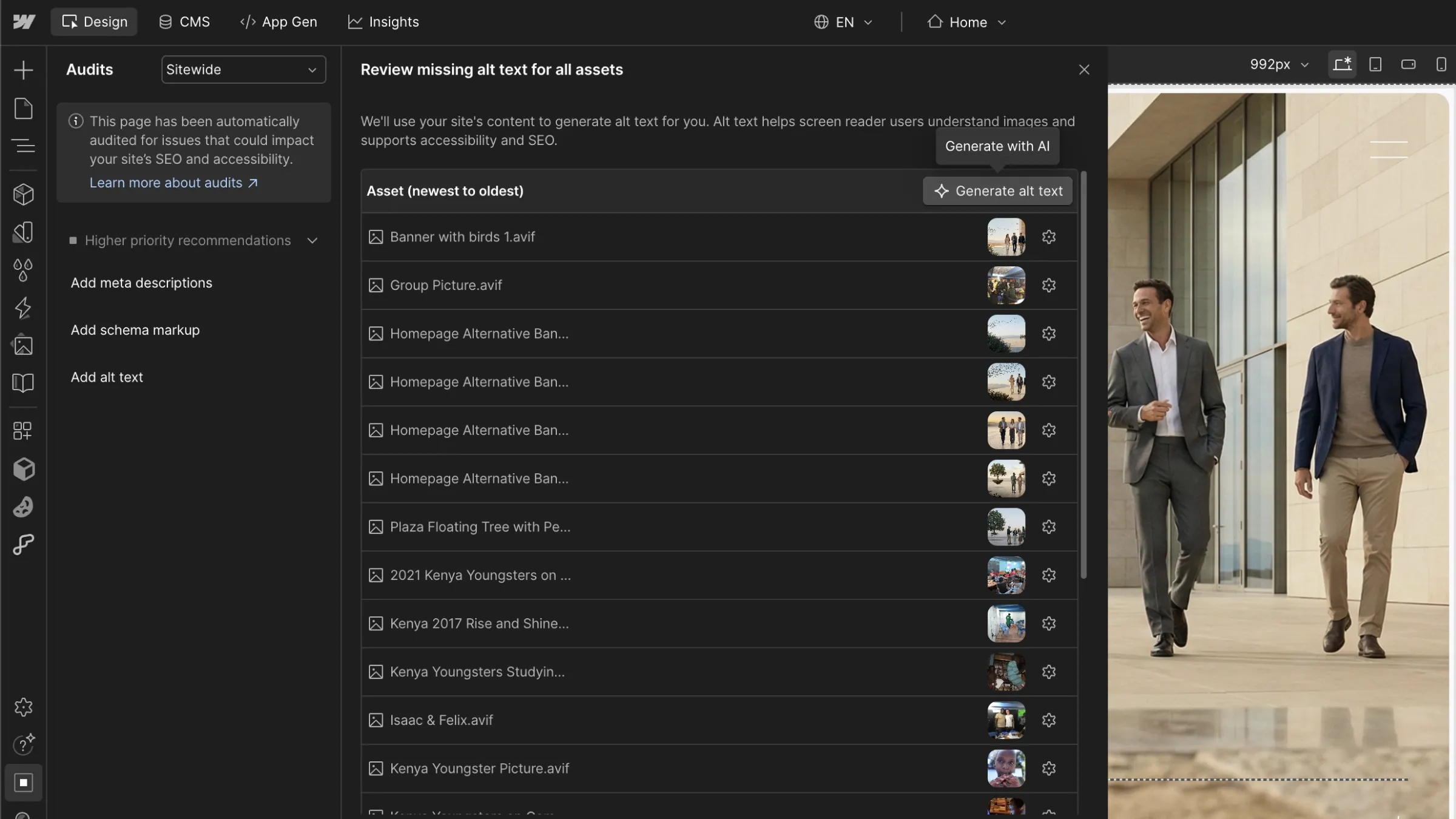Click Isaac & Felix.avif thumbnail
Screen dimensions: 1456x819
click(x=1006, y=720)
